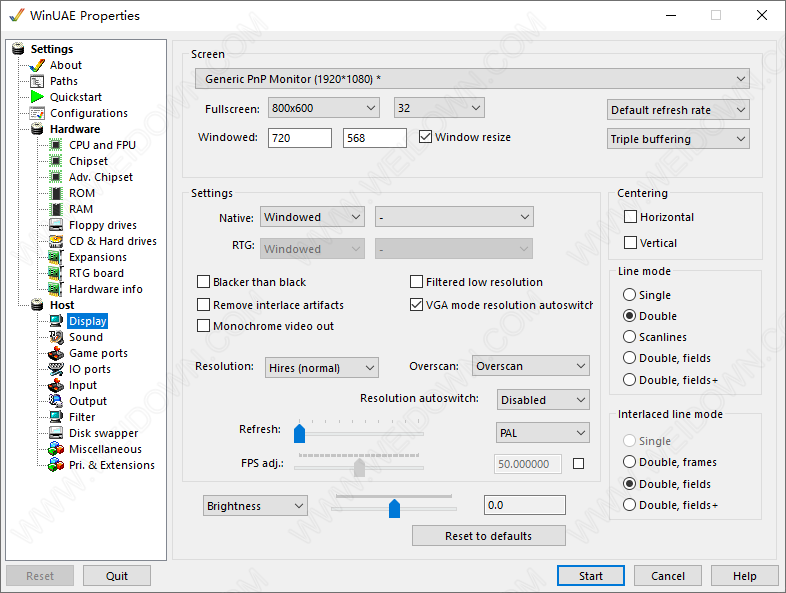This screenshot has height=593, width=786.
Task: Open Triple buffering dropdown
Action: [678, 139]
